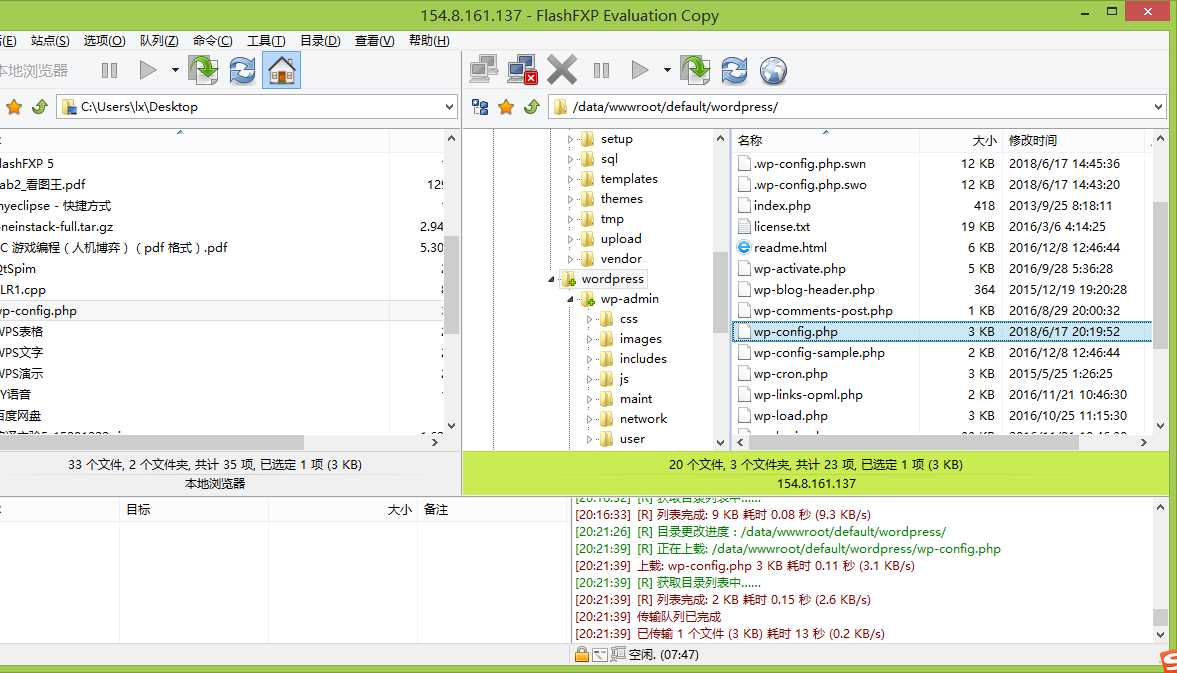1177x673 pixels.
Task: Go up one local folder arrow icon
Action: click(40, 107)
